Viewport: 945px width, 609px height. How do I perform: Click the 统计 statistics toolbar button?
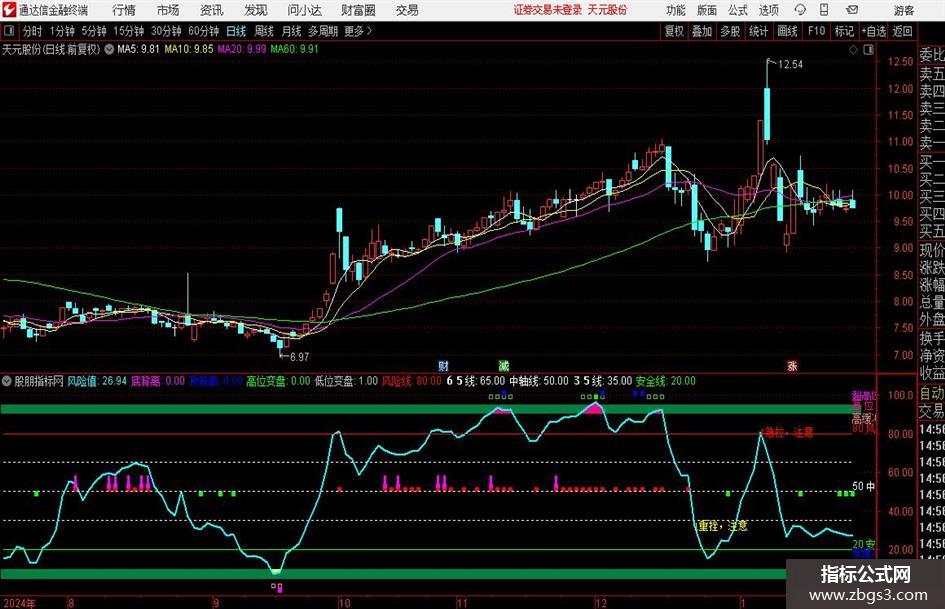[x=758, y=31]
